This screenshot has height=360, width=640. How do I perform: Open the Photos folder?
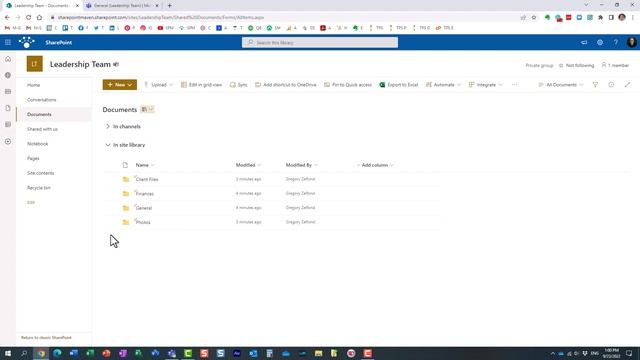click(x=143, y=222)
